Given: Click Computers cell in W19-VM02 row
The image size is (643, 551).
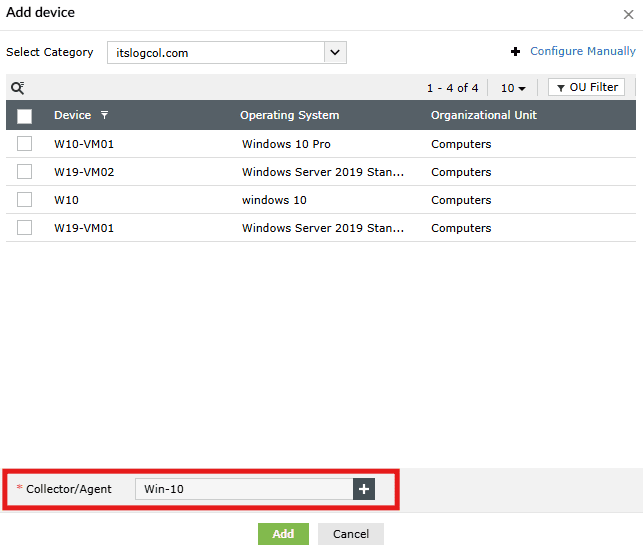Looking at the screenshot, I should pos(461,172).
